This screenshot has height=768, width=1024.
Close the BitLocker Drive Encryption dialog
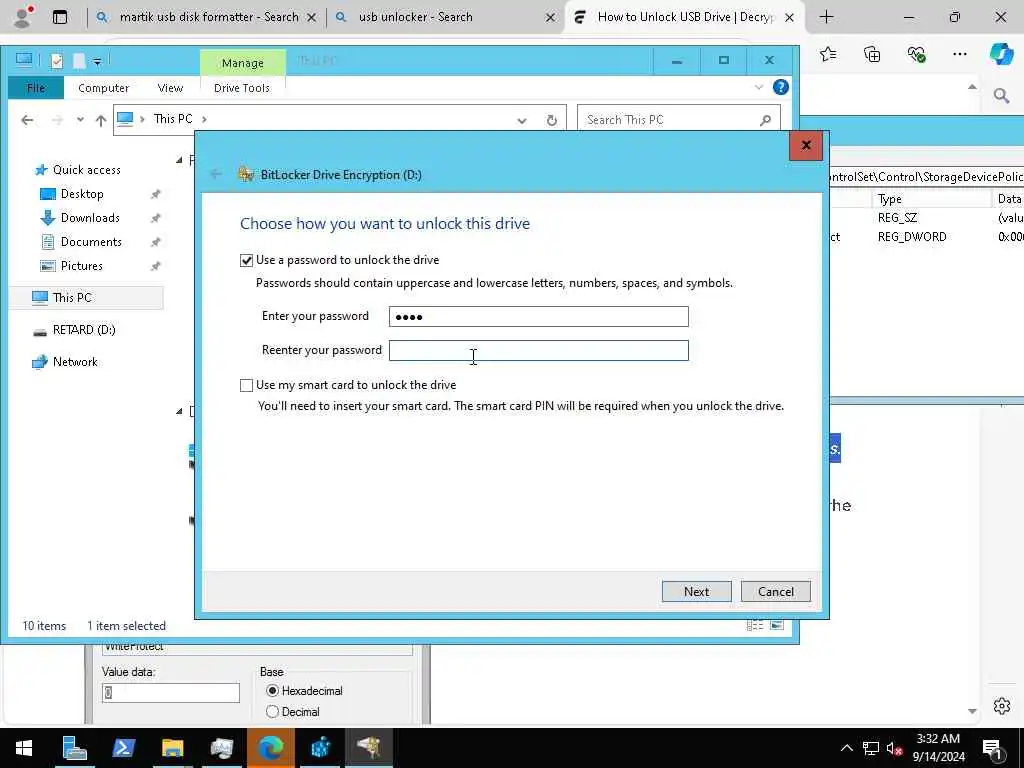tap(806, 145)
